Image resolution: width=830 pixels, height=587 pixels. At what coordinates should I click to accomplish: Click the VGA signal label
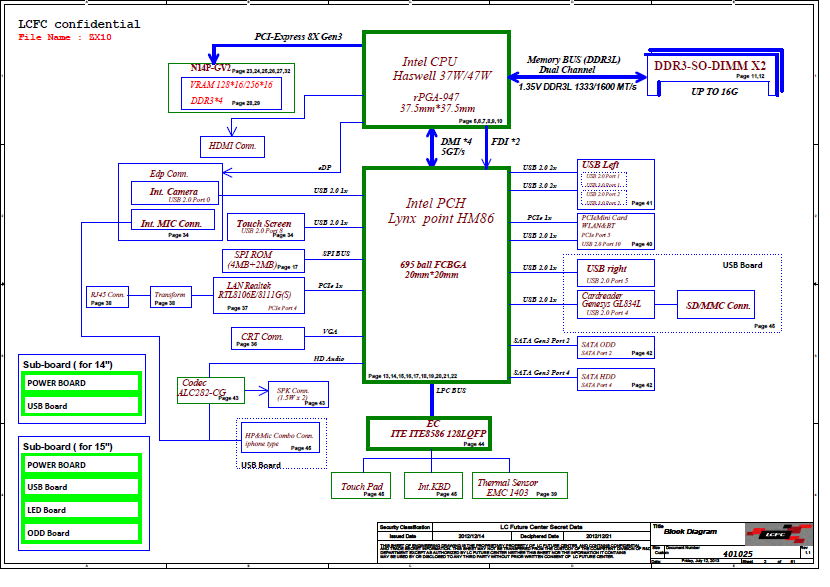click(330, 332)
